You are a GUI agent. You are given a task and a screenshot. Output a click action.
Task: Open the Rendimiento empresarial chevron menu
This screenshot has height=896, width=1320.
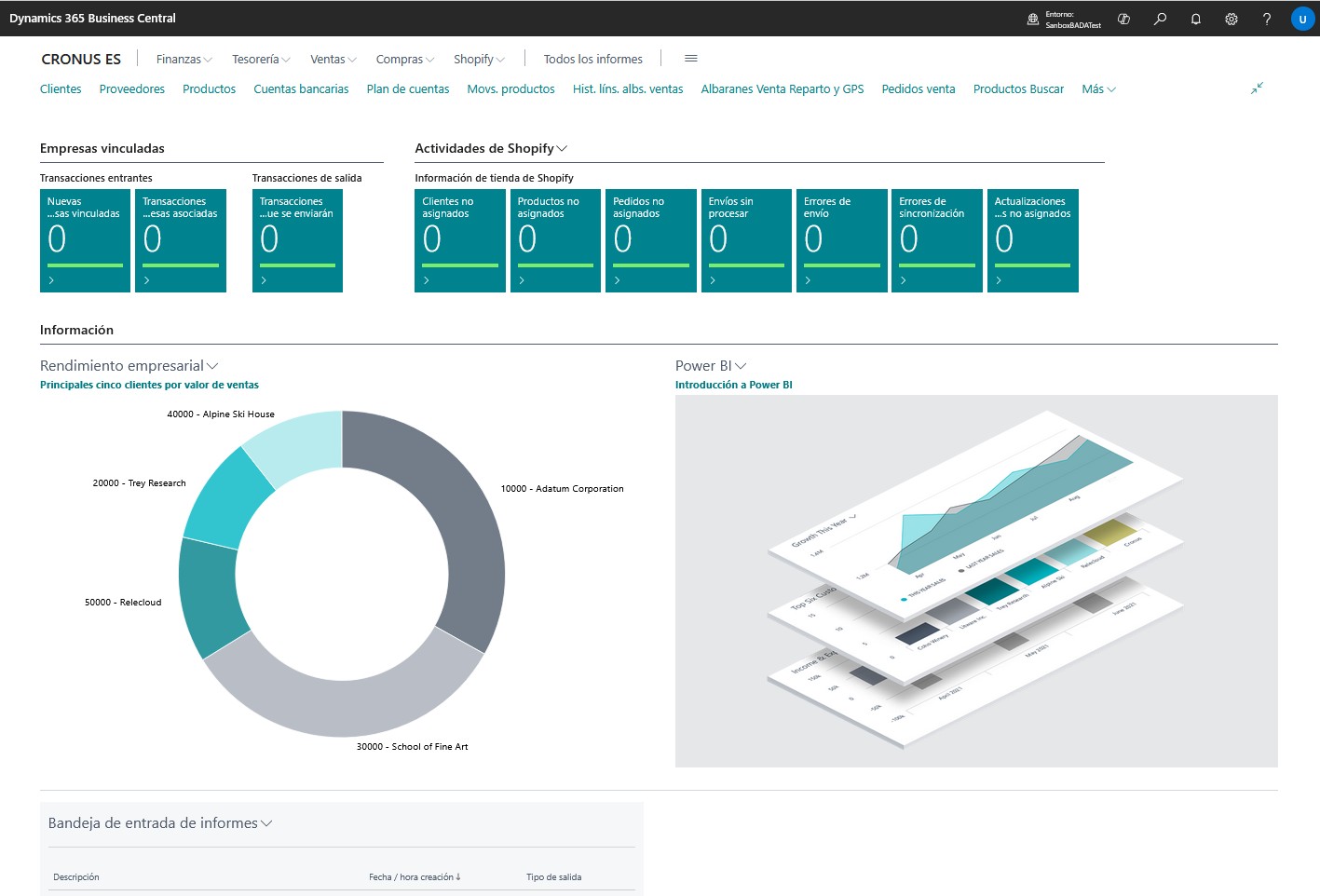click(x=212, y=366)
